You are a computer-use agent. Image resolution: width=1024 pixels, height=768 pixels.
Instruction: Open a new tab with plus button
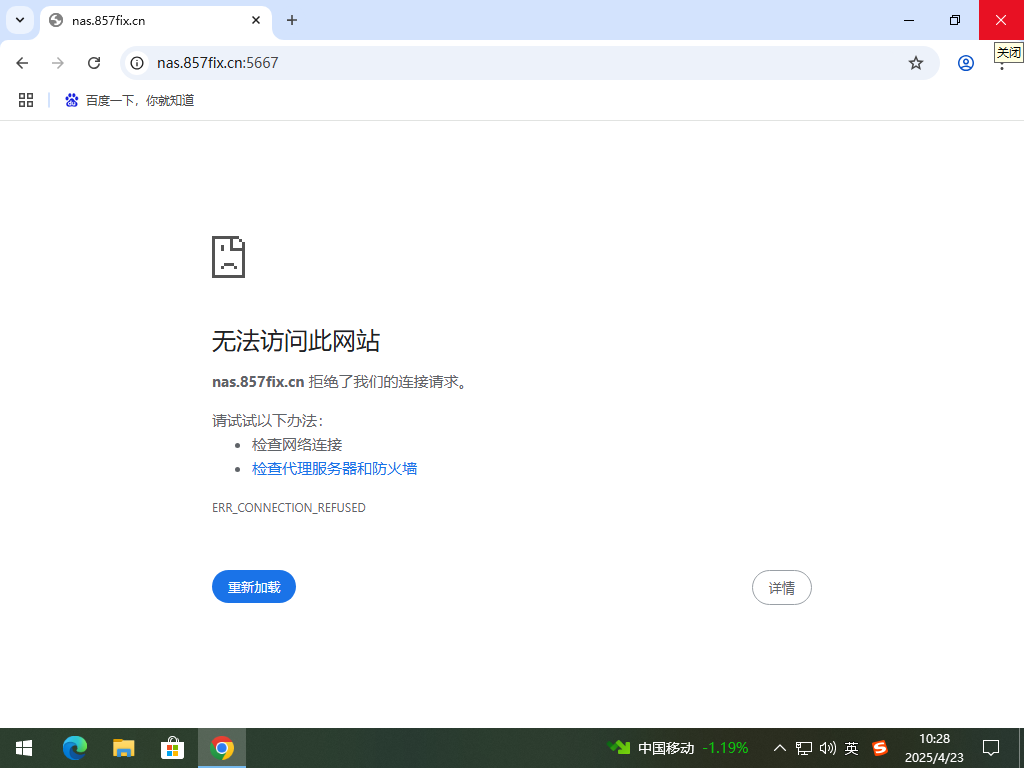click(292, 20)
